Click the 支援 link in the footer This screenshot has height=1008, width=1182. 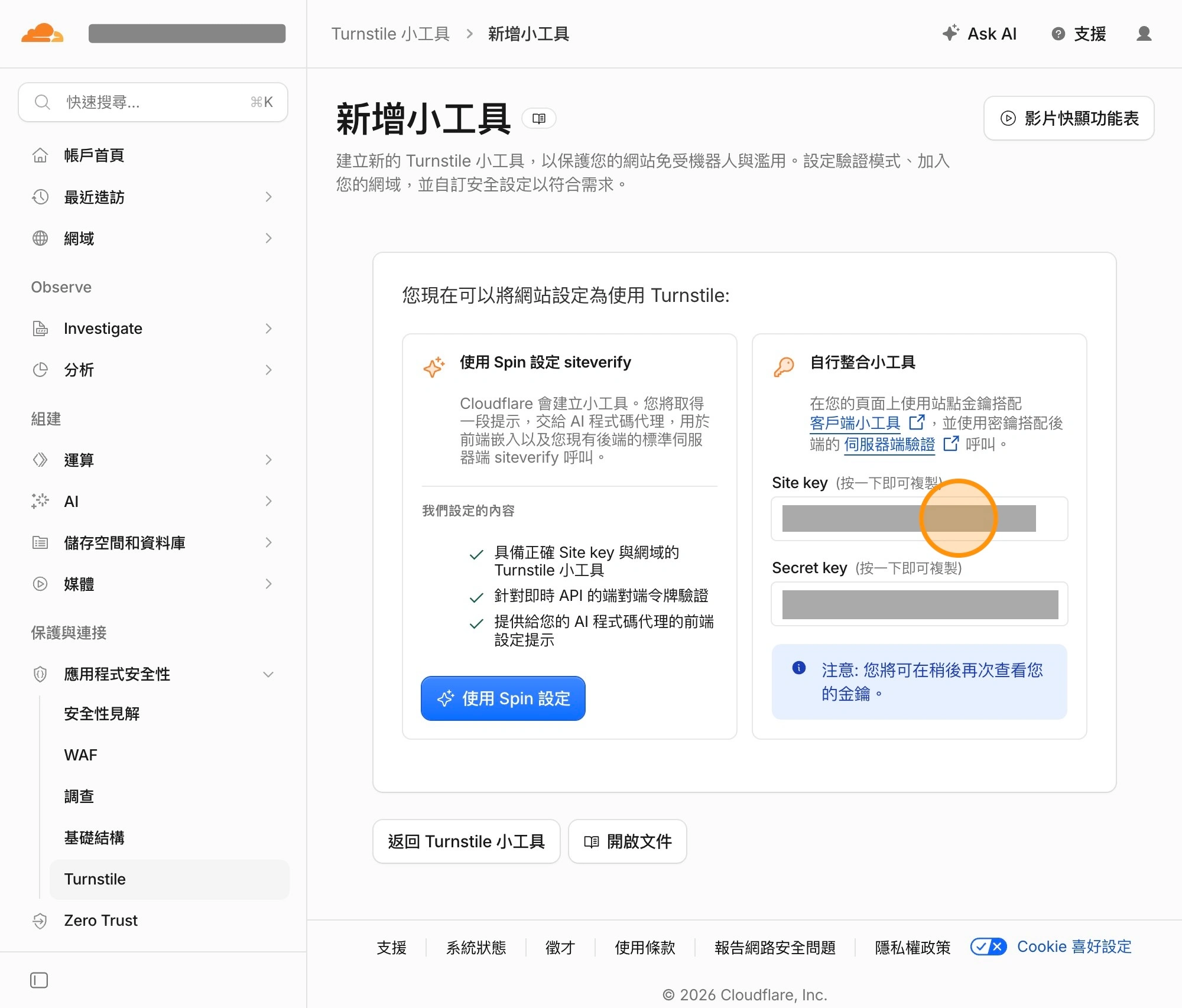click(x=391, y=948)
